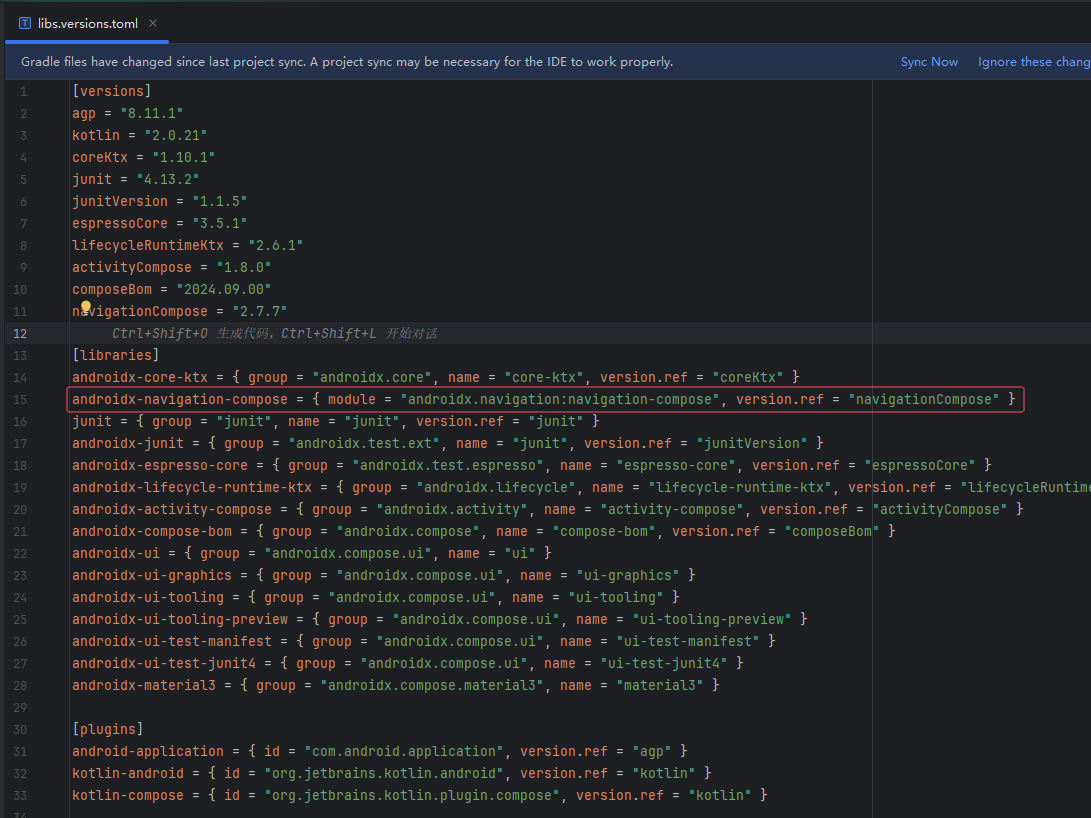Click the espressoCore = "3.5.1" line
1091x818 pixels.
[159, 223]
